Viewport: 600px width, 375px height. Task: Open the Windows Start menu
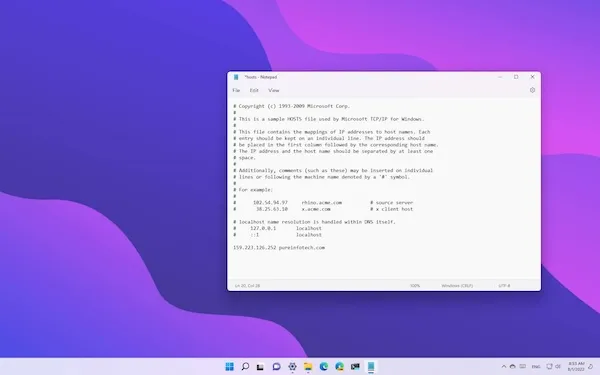(230, 366)
